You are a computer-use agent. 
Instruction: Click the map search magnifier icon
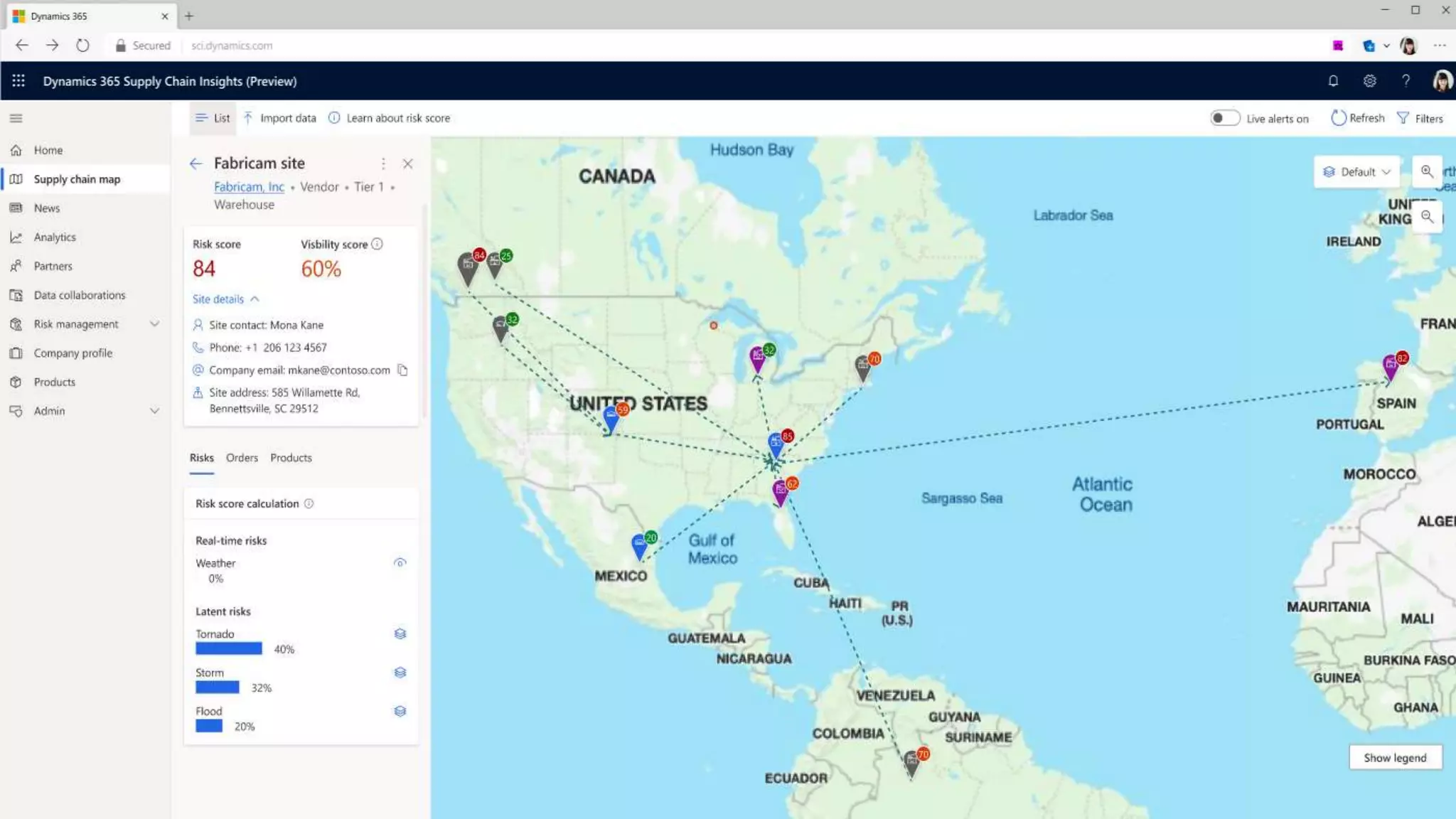click(x=1426, y=171)
